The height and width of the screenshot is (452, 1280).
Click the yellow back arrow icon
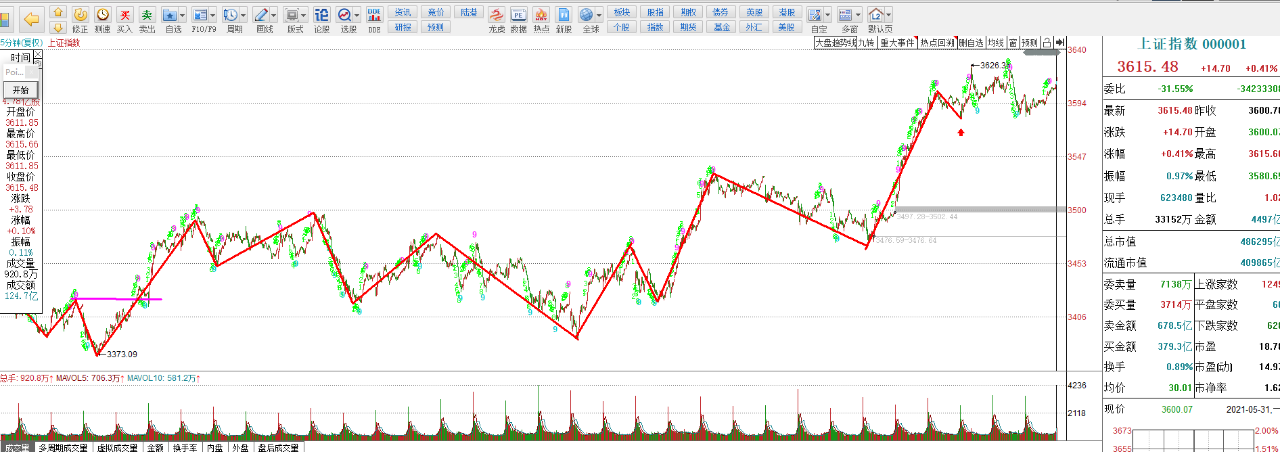coord(31,17)
